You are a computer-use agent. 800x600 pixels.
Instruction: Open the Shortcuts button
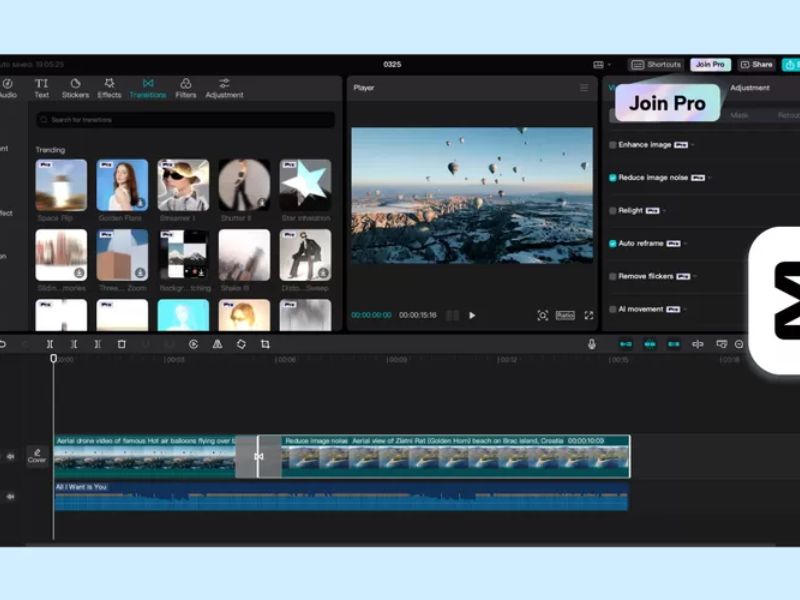pyautogui.click(x=656, y=65)
